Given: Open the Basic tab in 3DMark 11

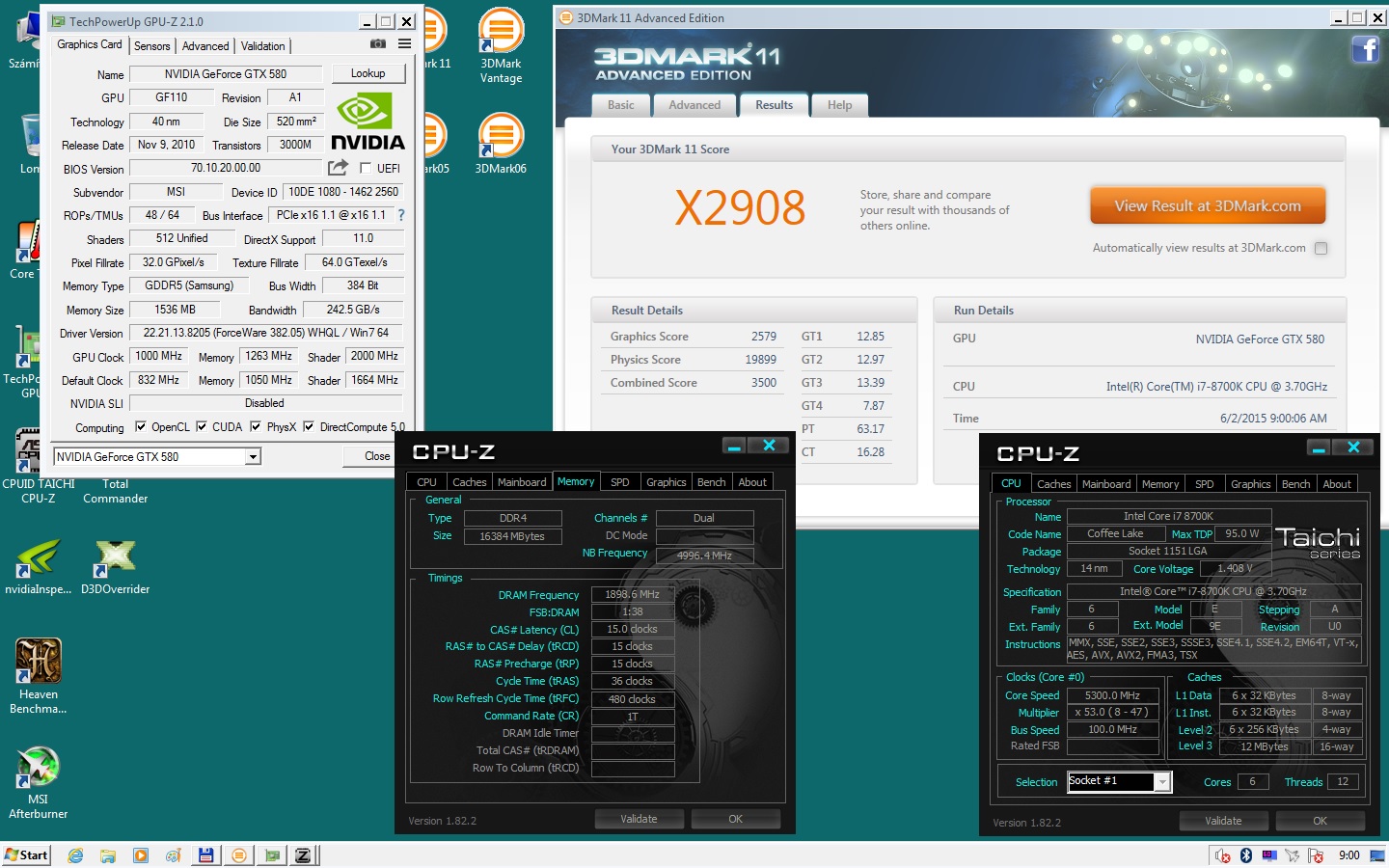Looking at the screenshot, I should point(621,105).
